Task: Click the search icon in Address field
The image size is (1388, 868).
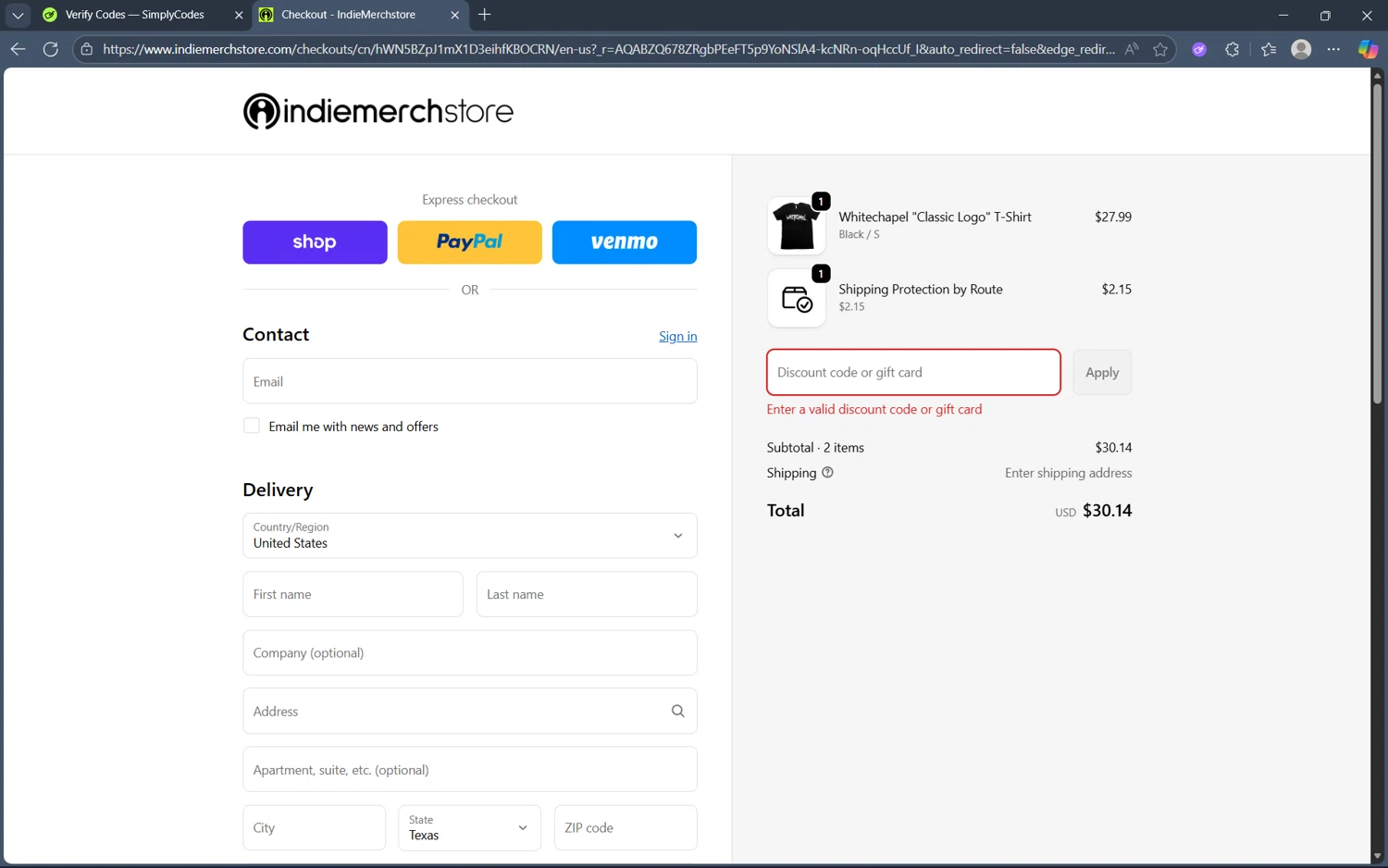Action: (677, 711)
